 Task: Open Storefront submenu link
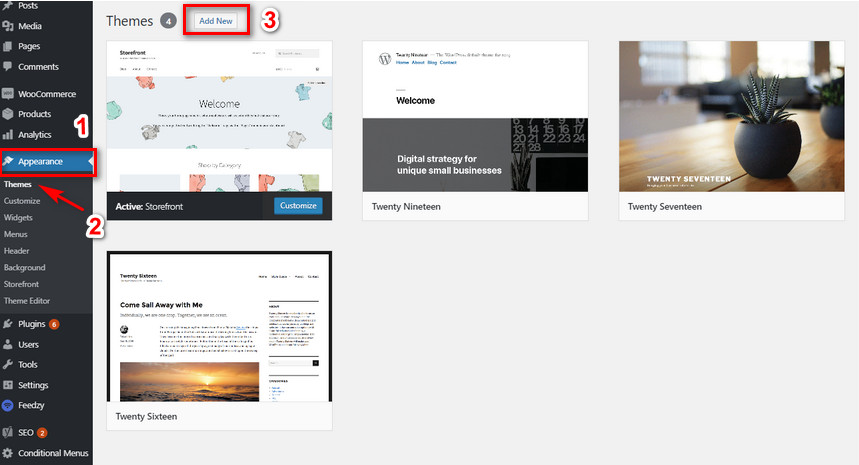point(21,284)
